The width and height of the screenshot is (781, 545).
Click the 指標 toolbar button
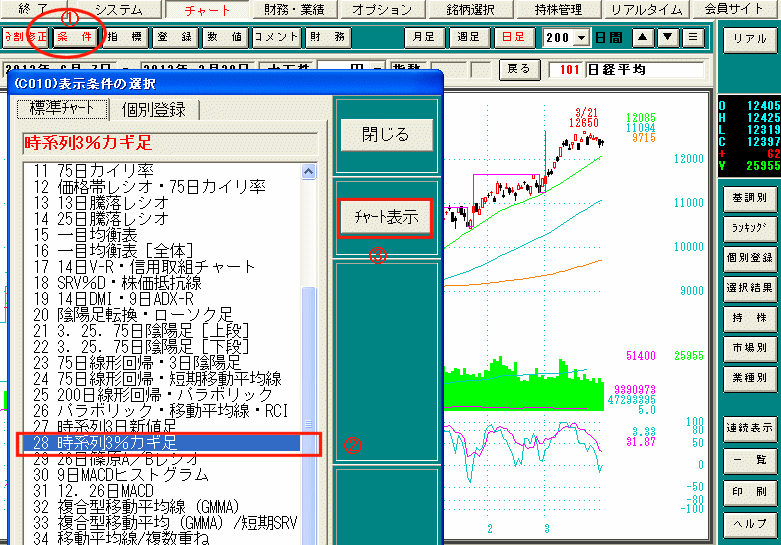tap(125, 37)
